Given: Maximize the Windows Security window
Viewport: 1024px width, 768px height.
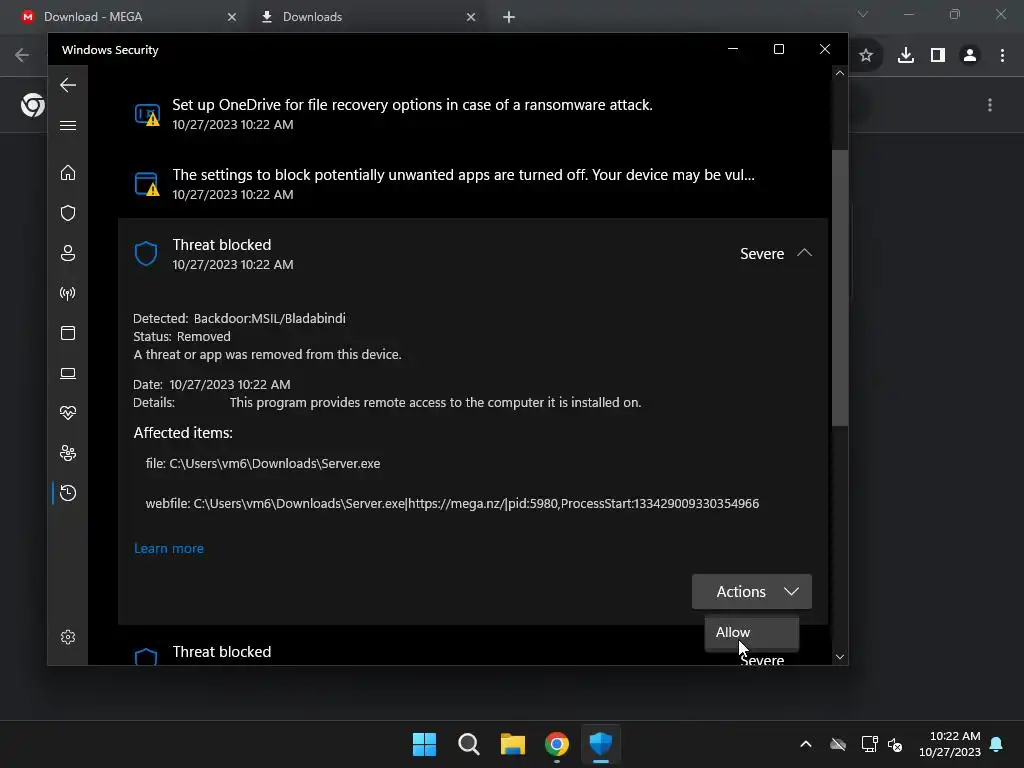Looking at the screenshot, I should [x=778, y=50].
